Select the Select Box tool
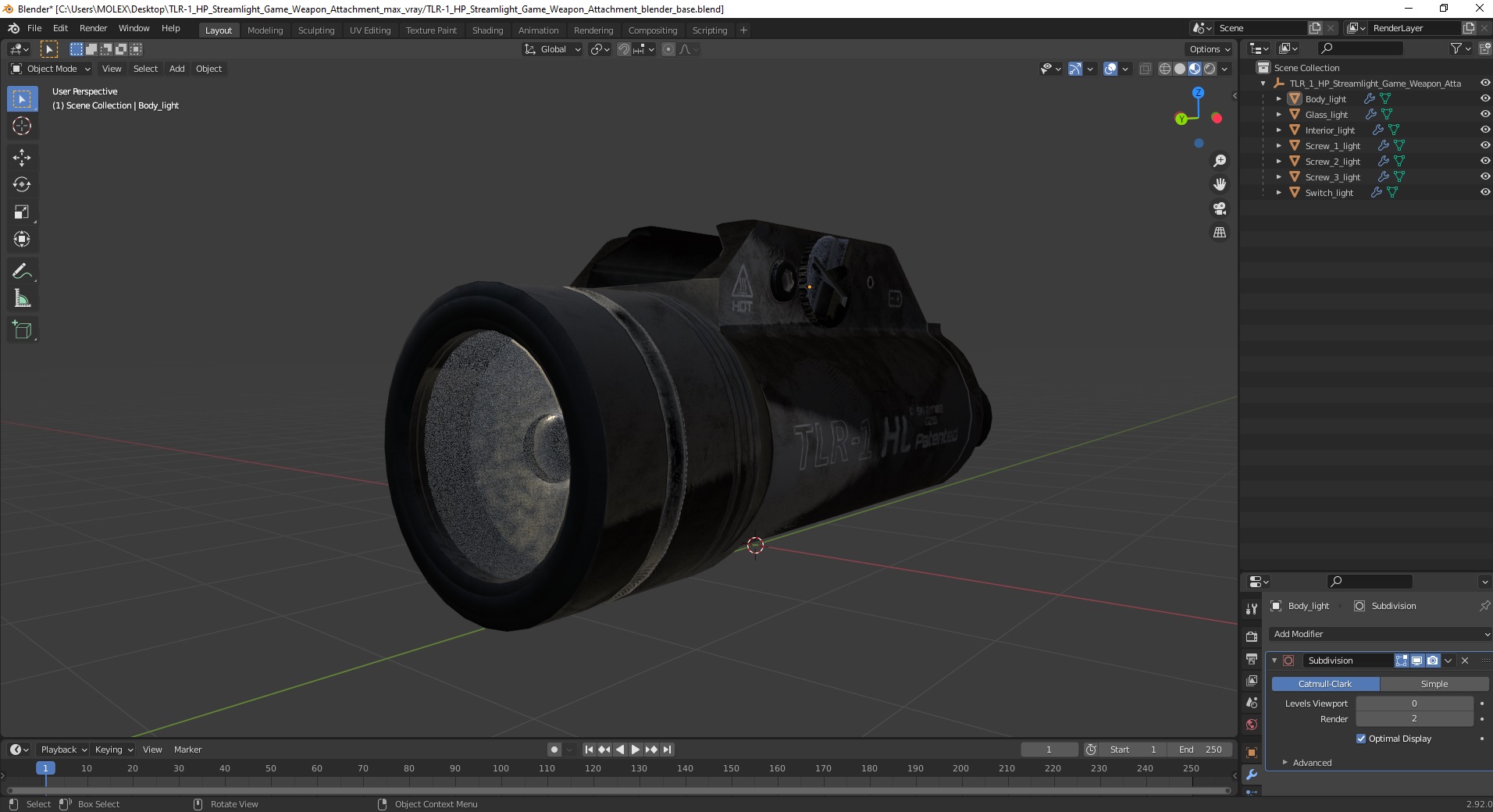Viewport: 1493px width, 812px height. click(22, 98)
